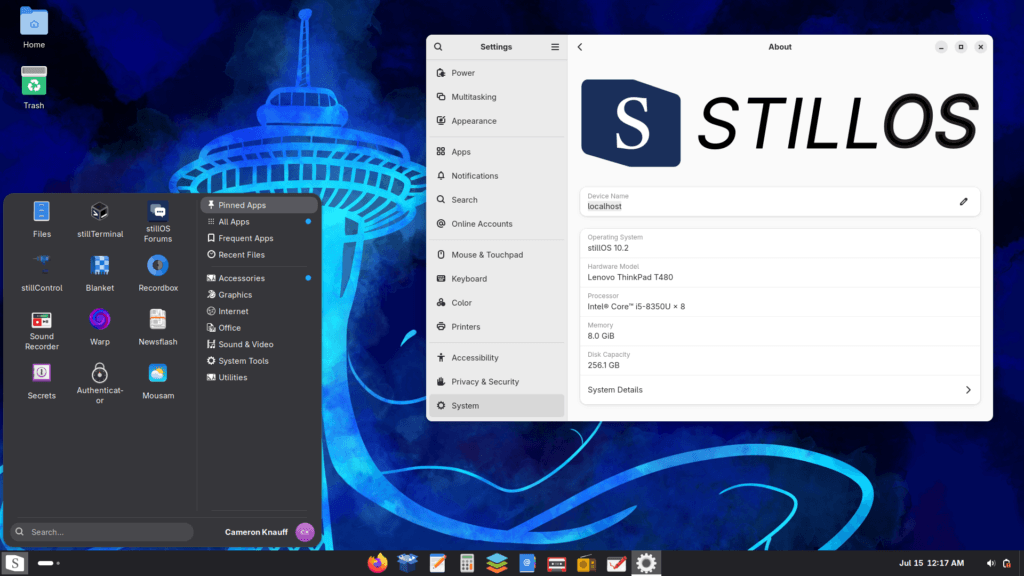This screenshot has width=1024, height=576.
Task: Select Office category
Action: [259, 328]
